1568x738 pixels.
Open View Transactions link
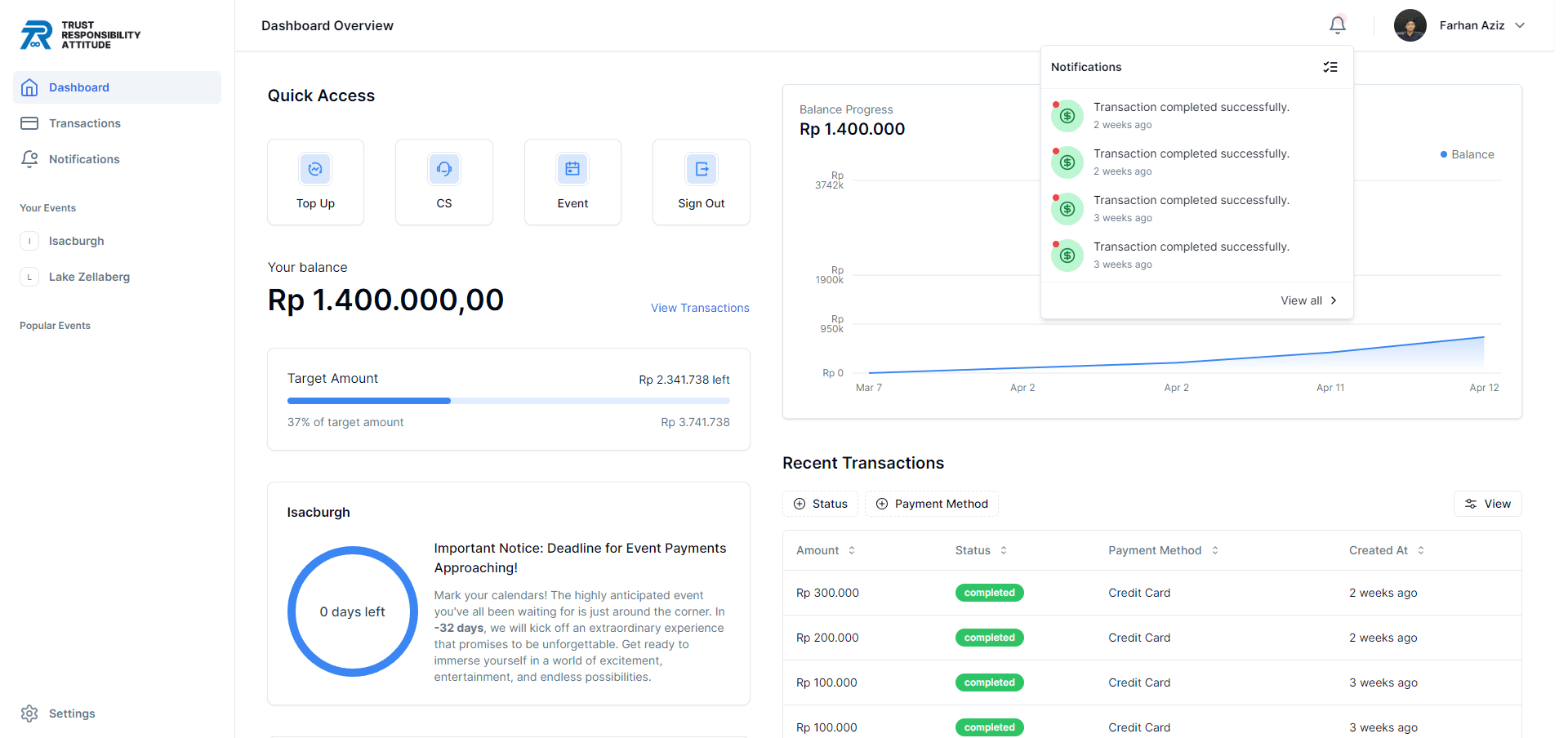[x=700, y=308]
